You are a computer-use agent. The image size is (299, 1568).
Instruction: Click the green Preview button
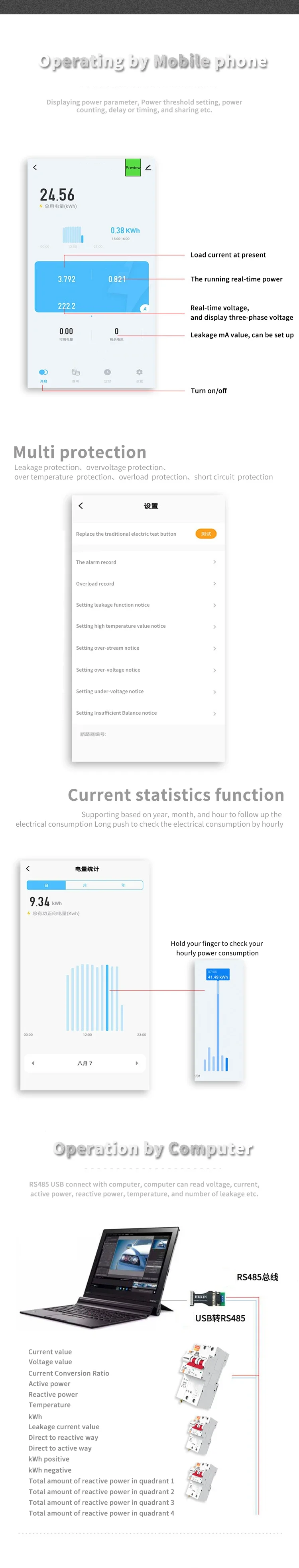133,167
